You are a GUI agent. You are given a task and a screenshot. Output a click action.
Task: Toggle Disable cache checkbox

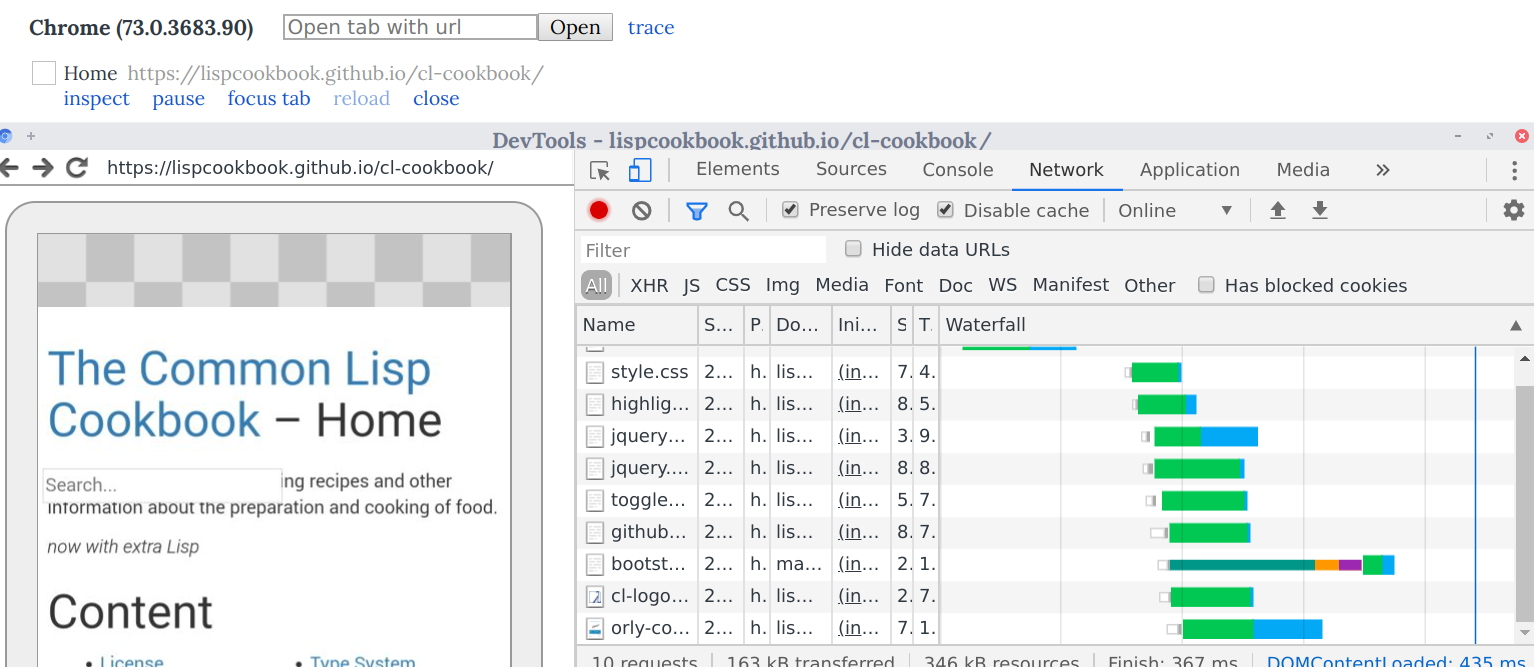[945, 210]
